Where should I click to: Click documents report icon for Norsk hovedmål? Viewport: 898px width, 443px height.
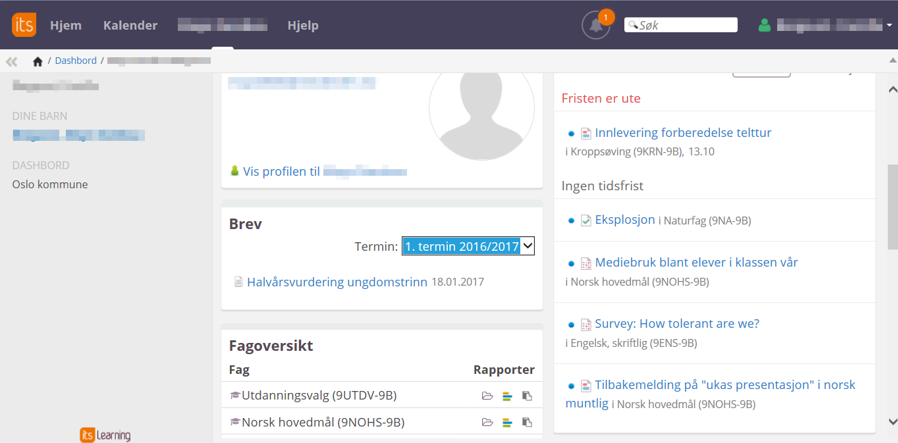click(x=527, y=422)
